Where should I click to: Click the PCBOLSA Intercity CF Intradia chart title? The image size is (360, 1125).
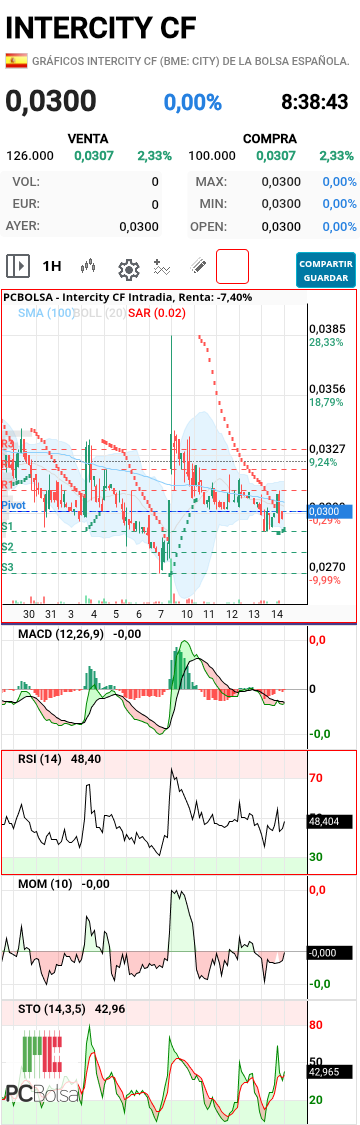(x=127, y=296)
